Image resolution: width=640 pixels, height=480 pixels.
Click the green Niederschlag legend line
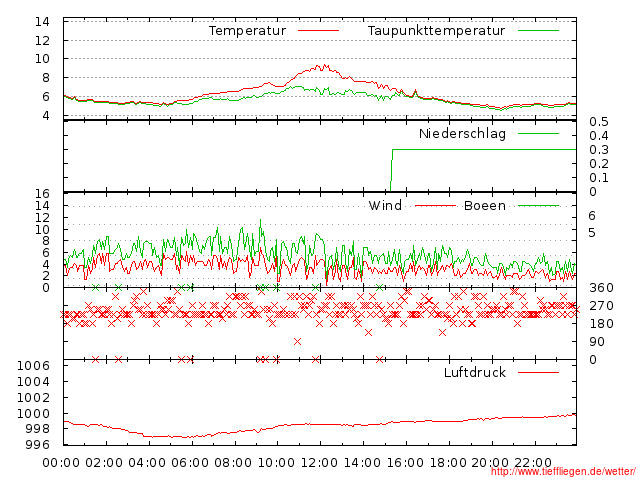tap(538, 133)
